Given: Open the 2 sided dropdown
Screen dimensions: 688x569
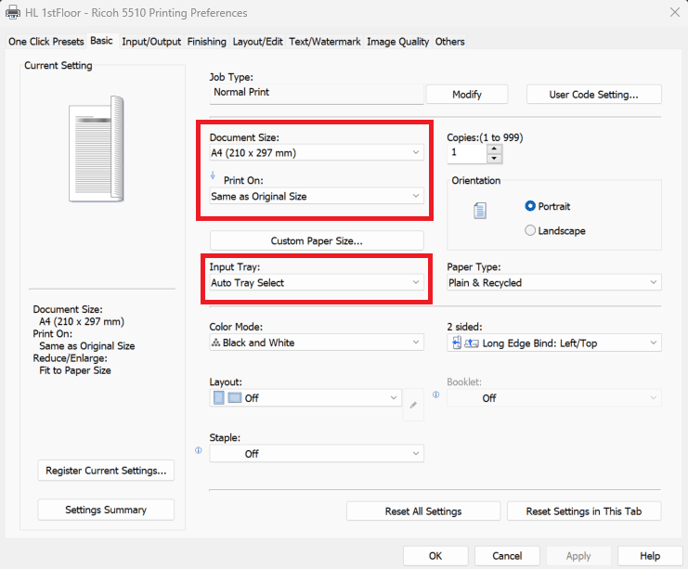Looking at the screenshot, I should click(554, 343).
